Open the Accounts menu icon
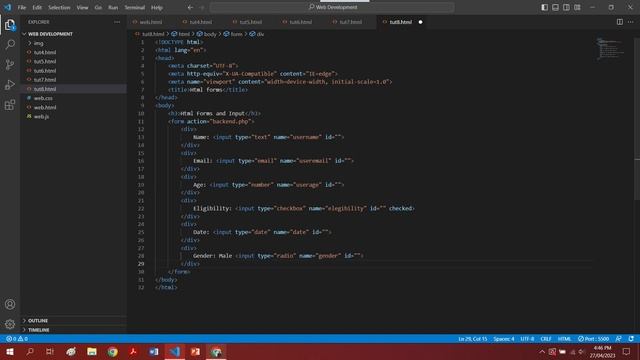 click(10, 304)
